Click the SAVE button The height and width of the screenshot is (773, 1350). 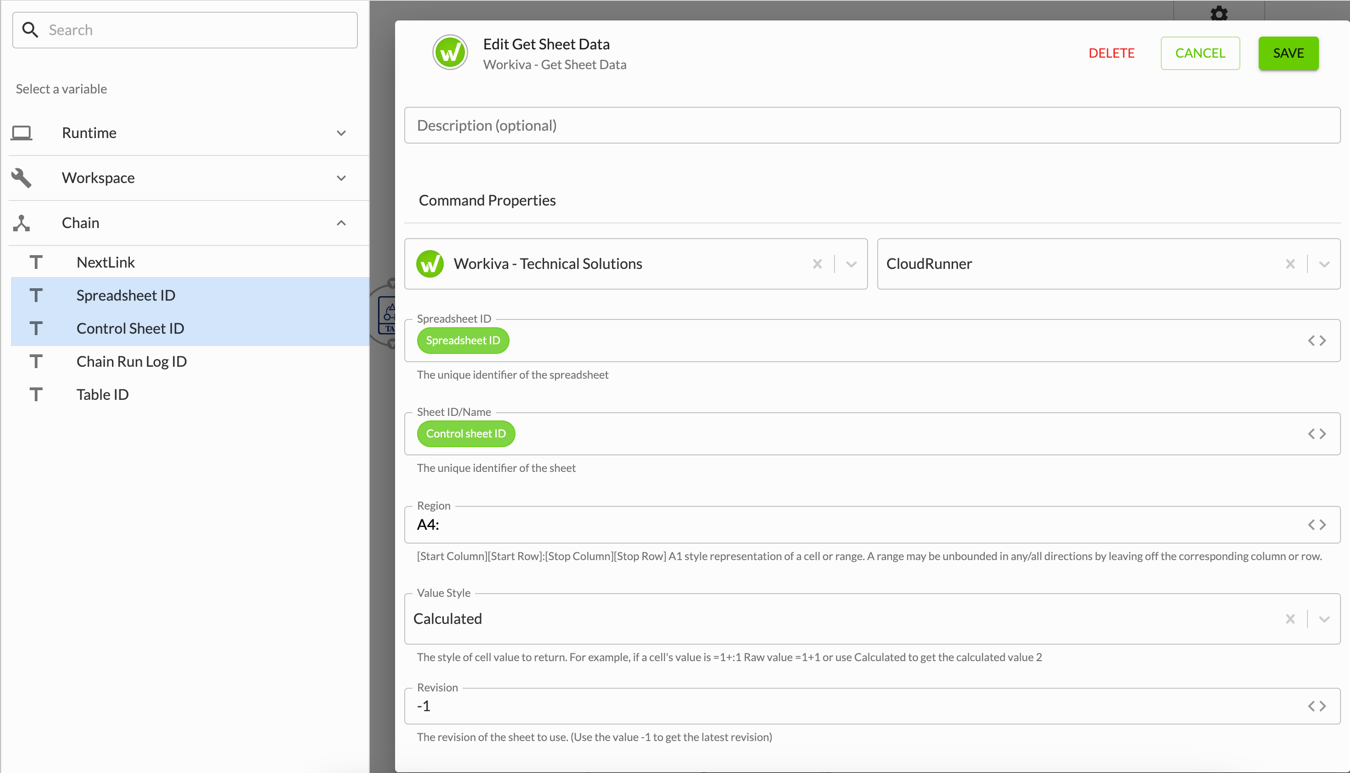point(1288,53)
